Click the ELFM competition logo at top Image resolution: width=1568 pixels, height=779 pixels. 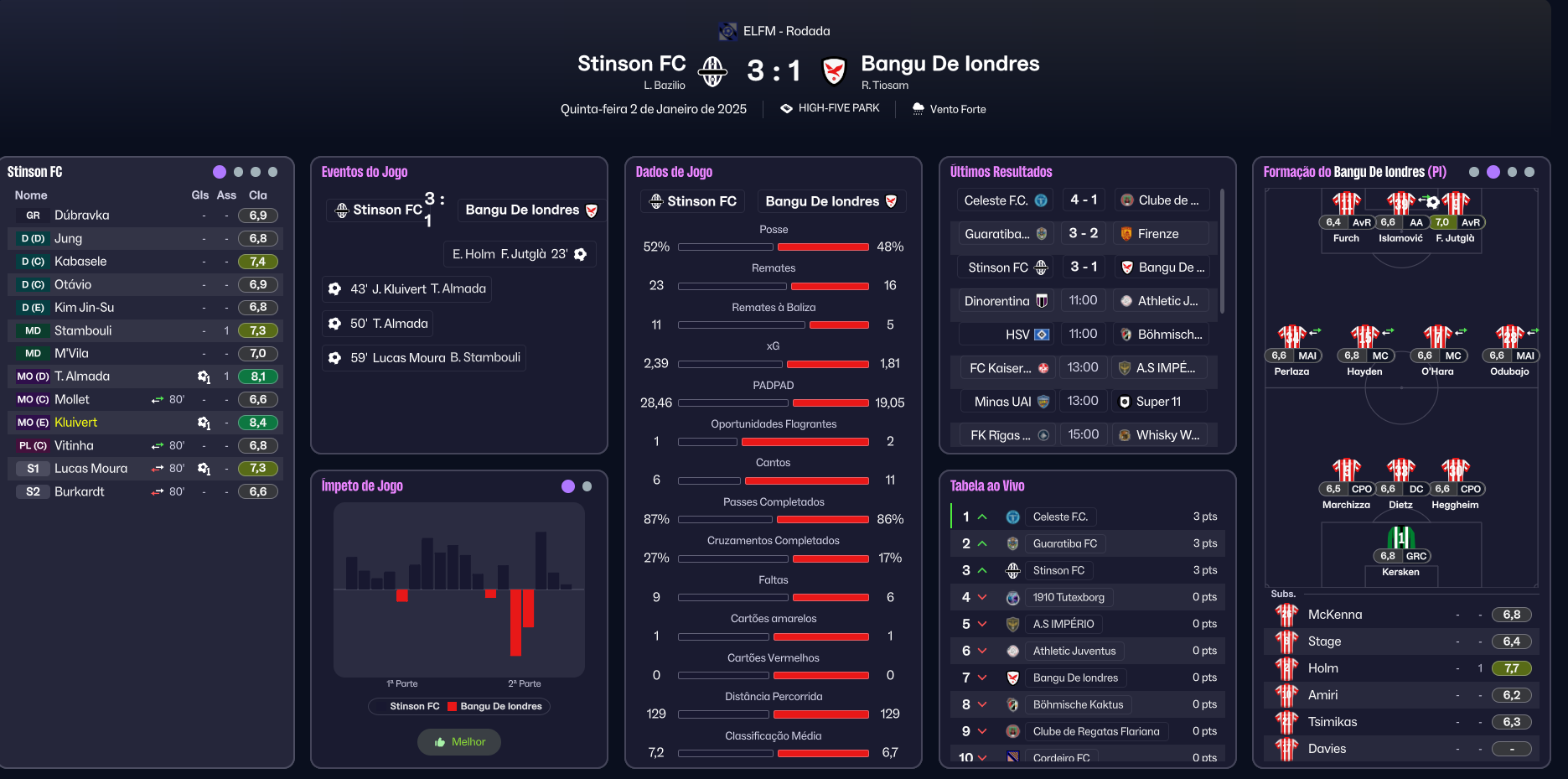(728, 31)
